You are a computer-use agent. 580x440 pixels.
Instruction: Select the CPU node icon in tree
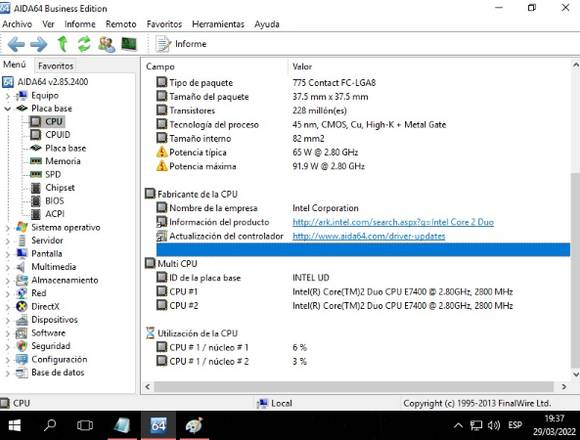(x=36, y=122)
